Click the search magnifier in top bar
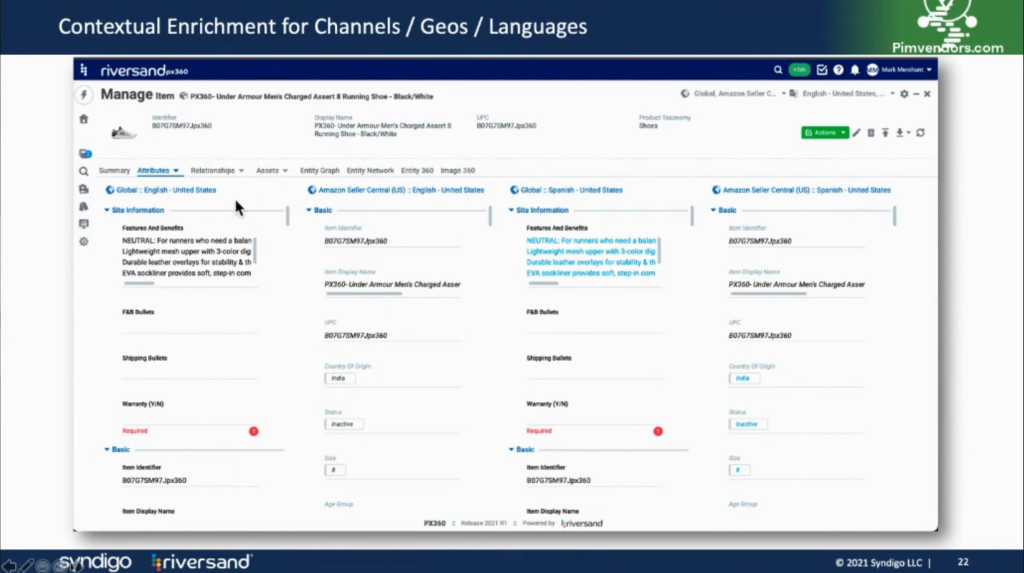 [778, 70]
